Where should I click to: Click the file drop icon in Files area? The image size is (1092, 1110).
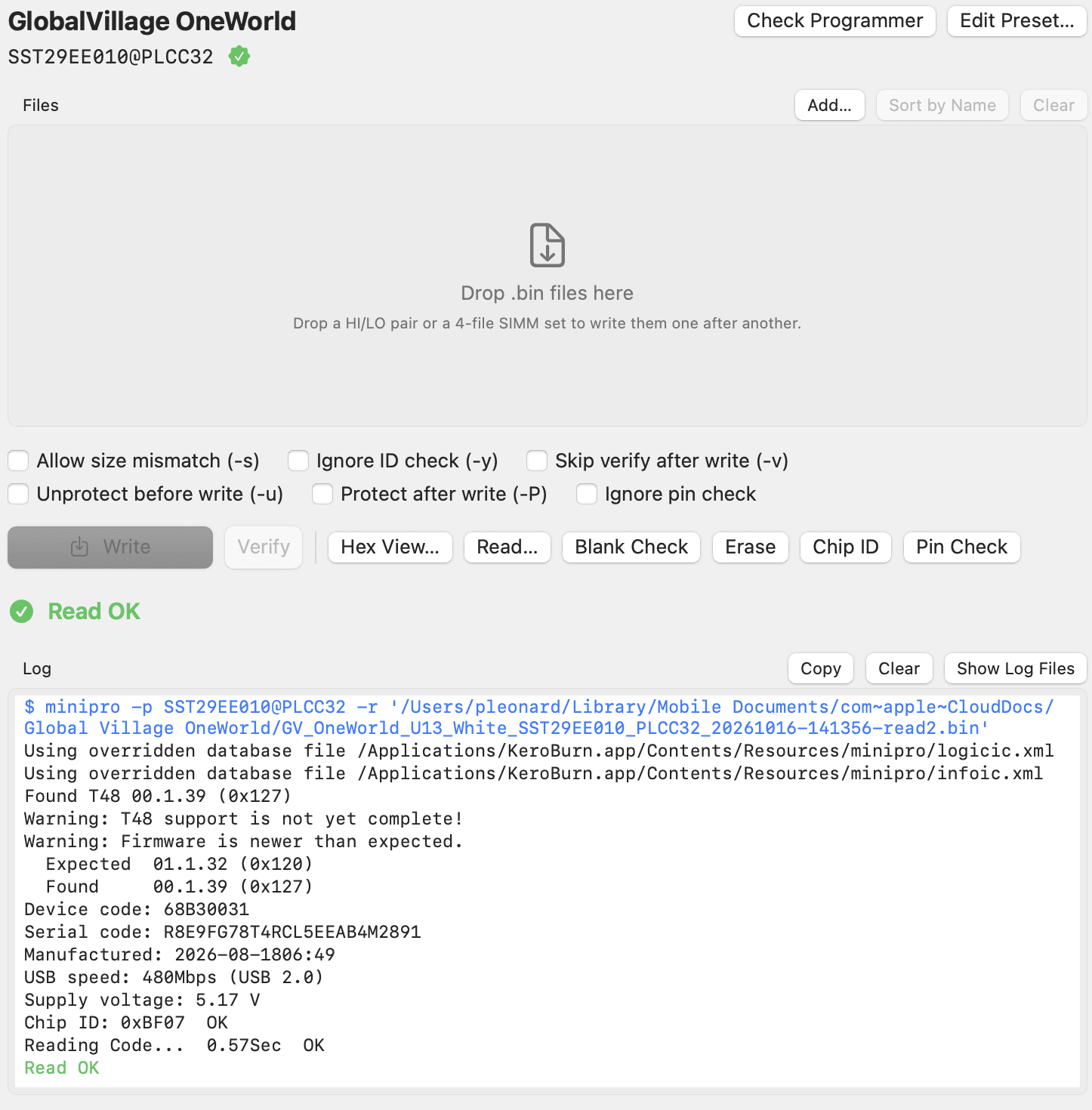pos(548,245)
